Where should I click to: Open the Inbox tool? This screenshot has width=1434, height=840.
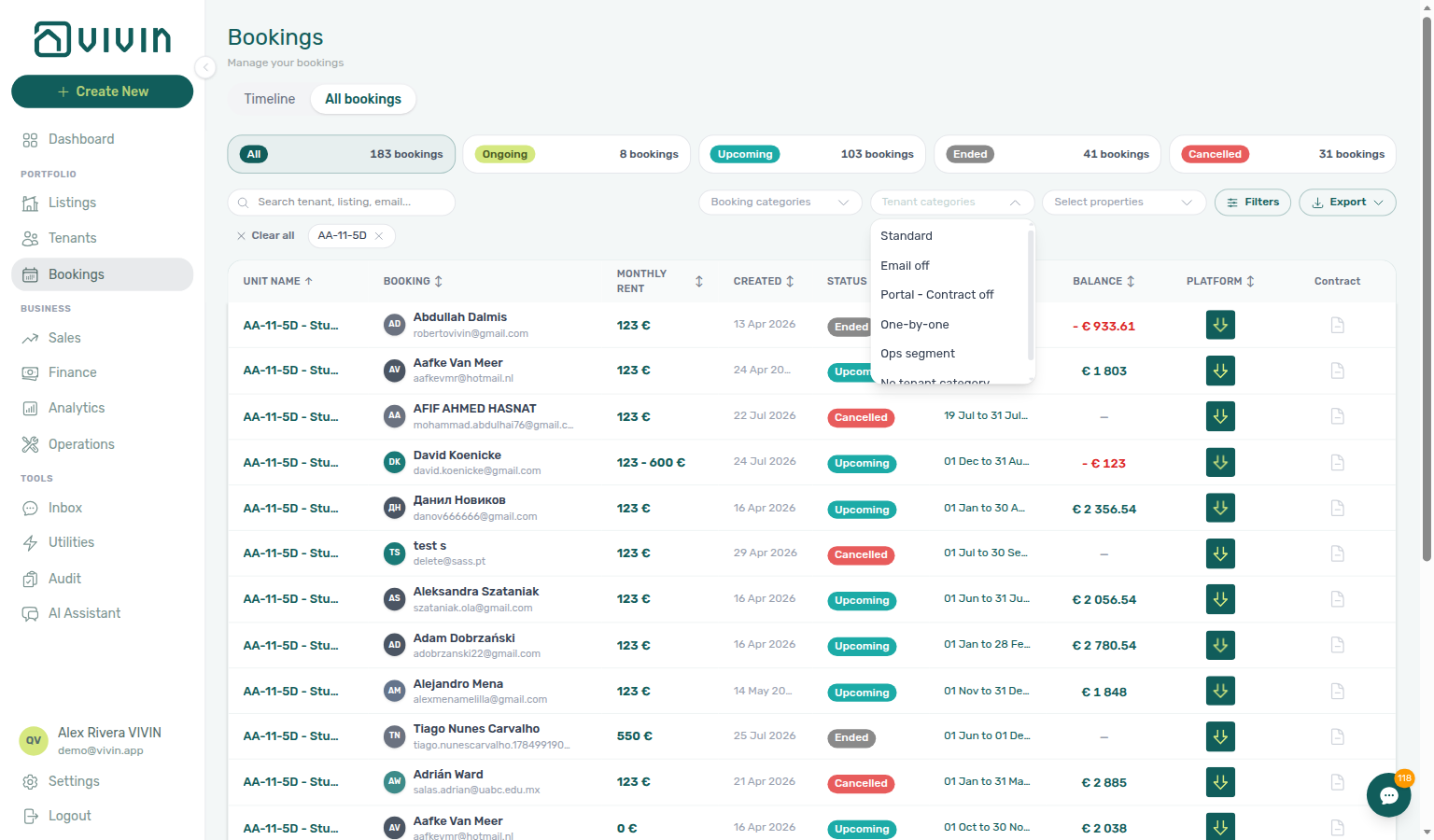tap(65, 508)
